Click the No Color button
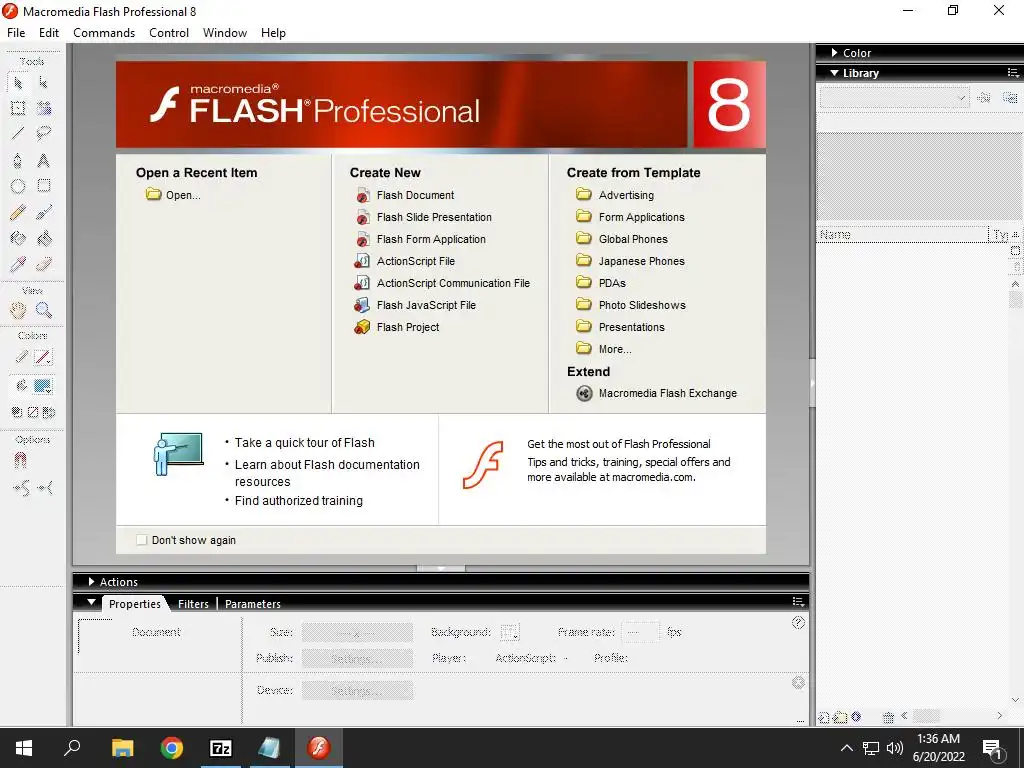 pyautogui.click(x=33, y=412)
